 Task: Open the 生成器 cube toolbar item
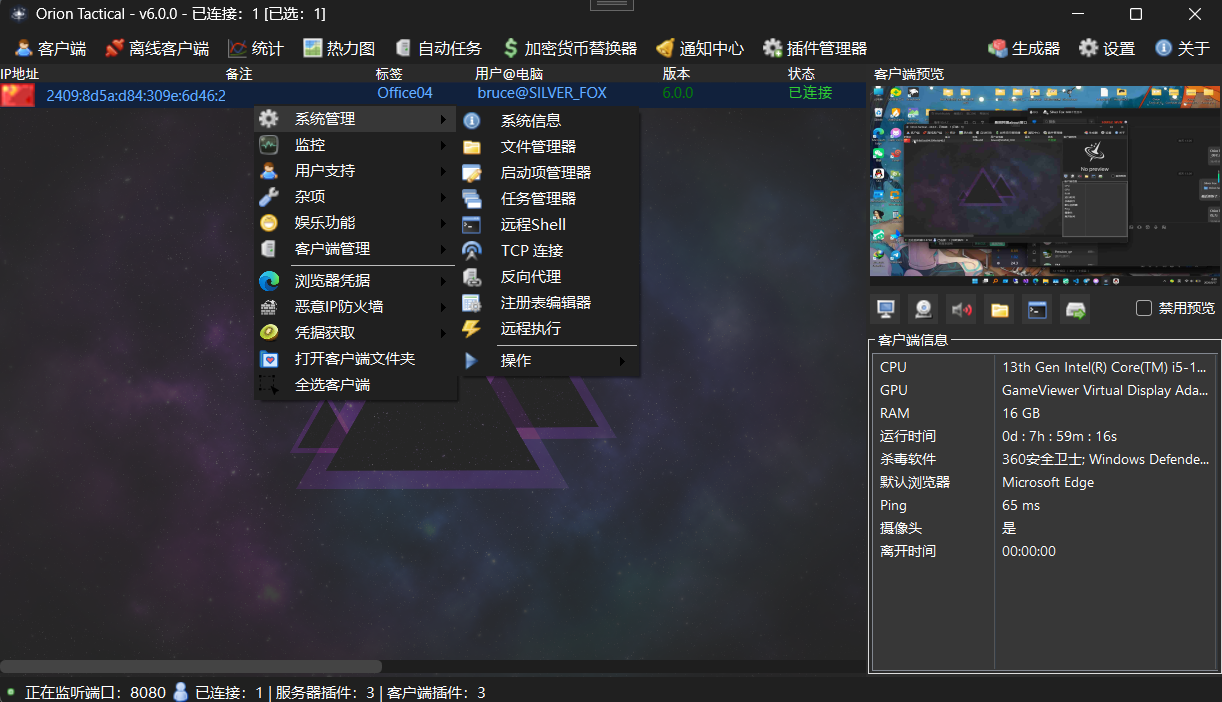pos(1024,48)
